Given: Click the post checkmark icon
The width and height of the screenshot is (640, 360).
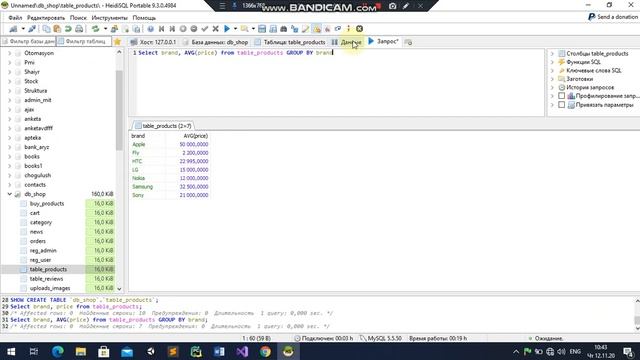Looking at the screenshot, I should 205,29.
